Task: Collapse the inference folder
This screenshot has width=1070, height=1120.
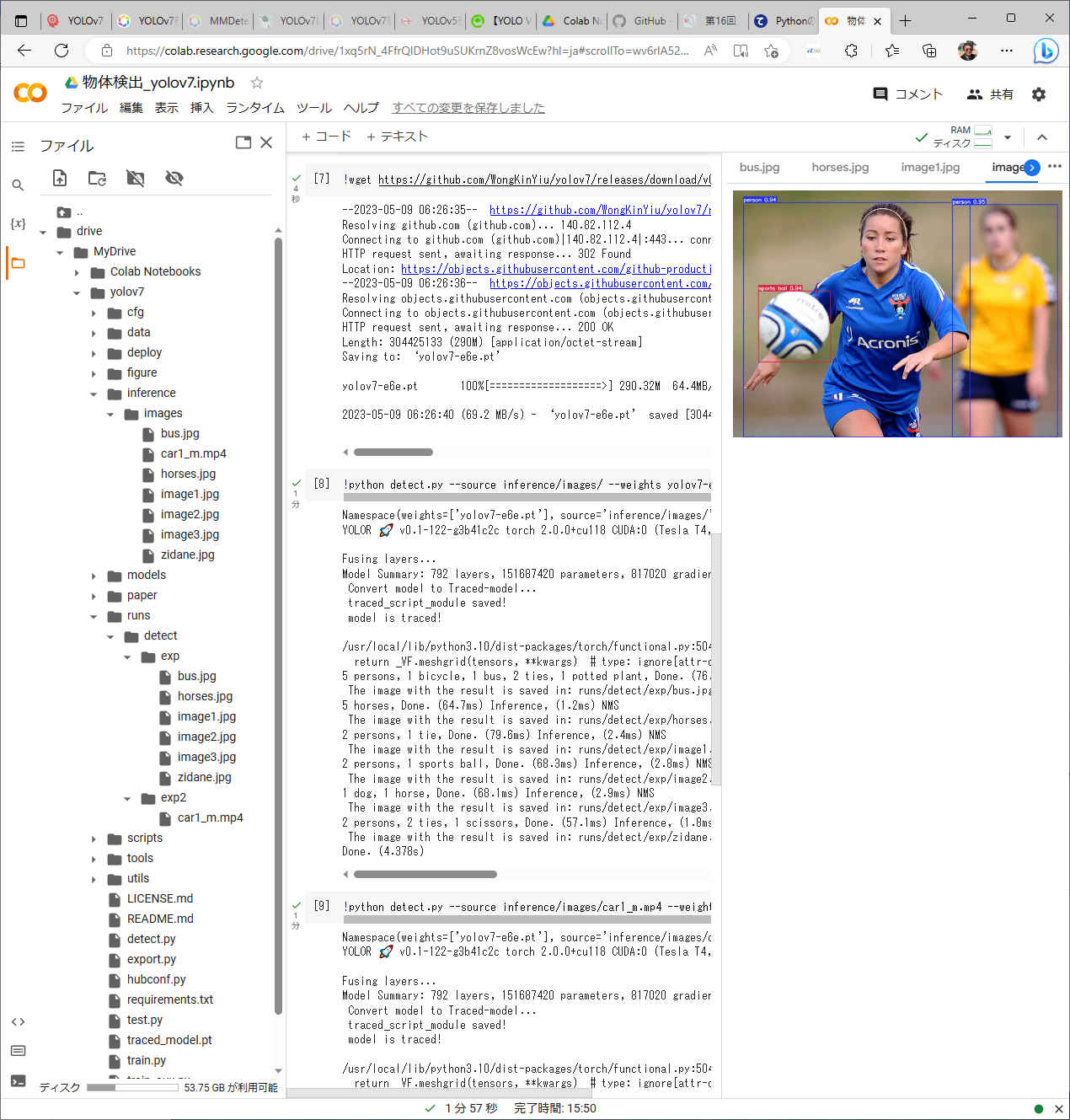Action: pos(94,394)
